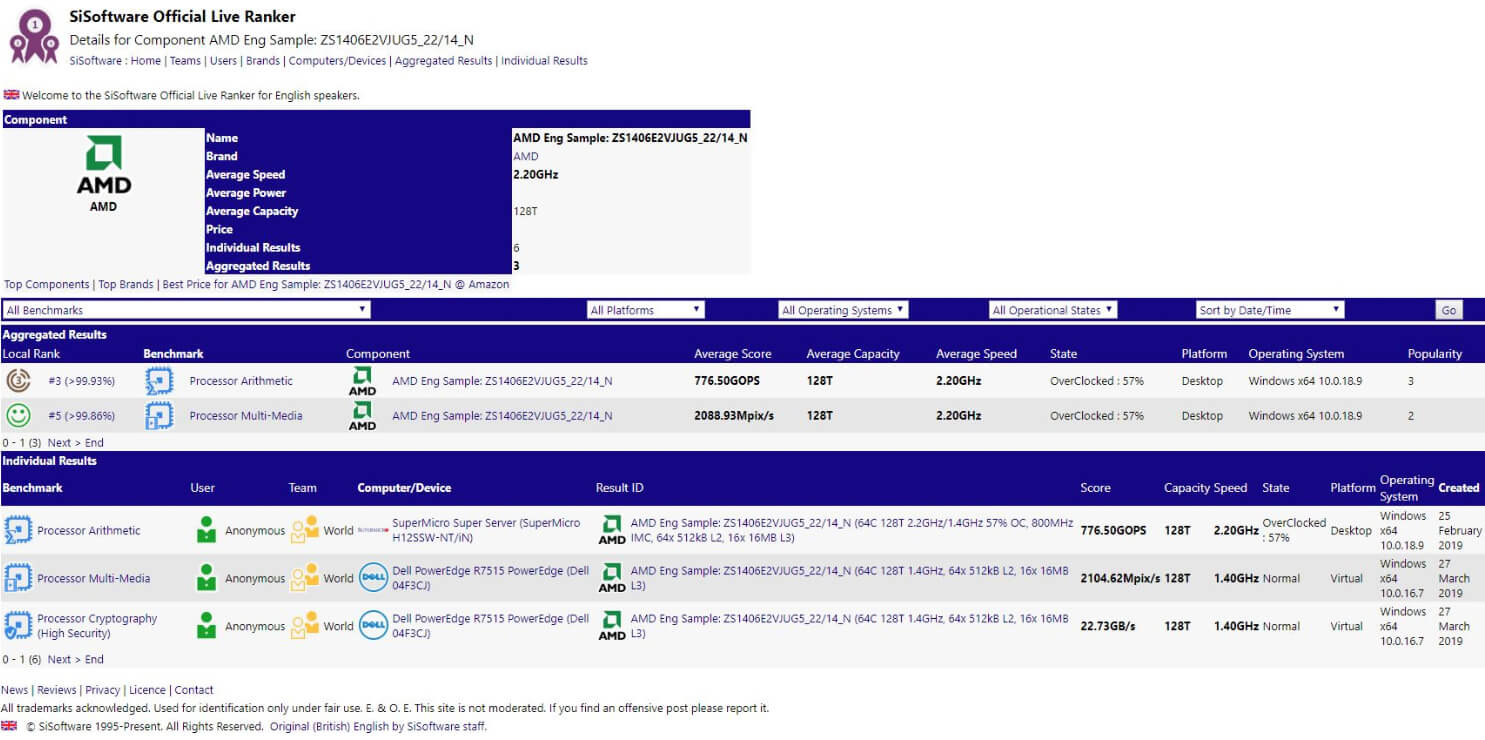1485x740 pixels.
Task: Click the 22.73GB/s score value
Action: 1108,626
